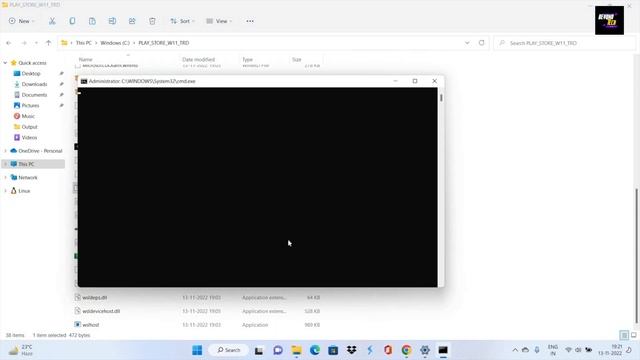Open recent locations chevron
The width and height of the screenshot is (640, 360).
(x=36, y=43)
